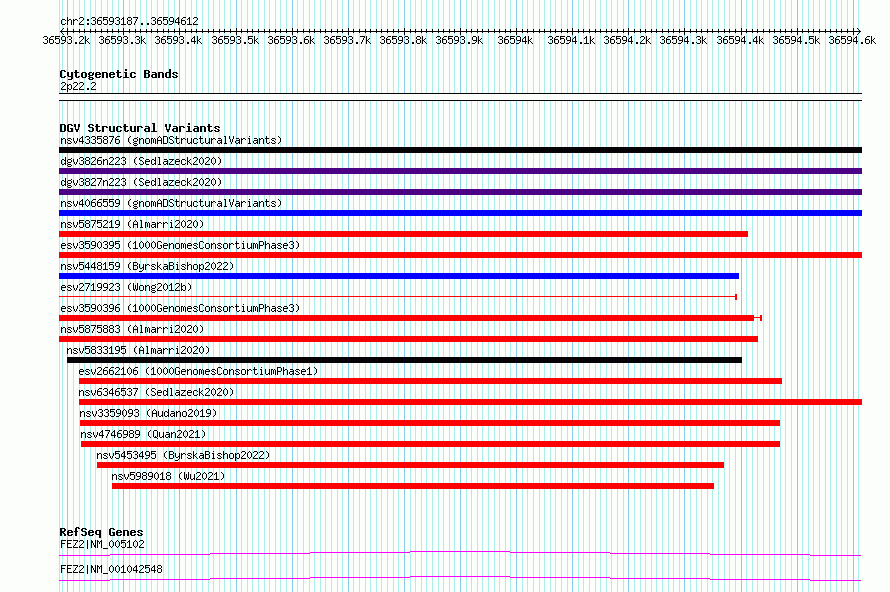Open esv2662106 1000GenomesConsortiumPhase1 label
The width and height of the screenshot is (890, 592).
click(198, 371)
